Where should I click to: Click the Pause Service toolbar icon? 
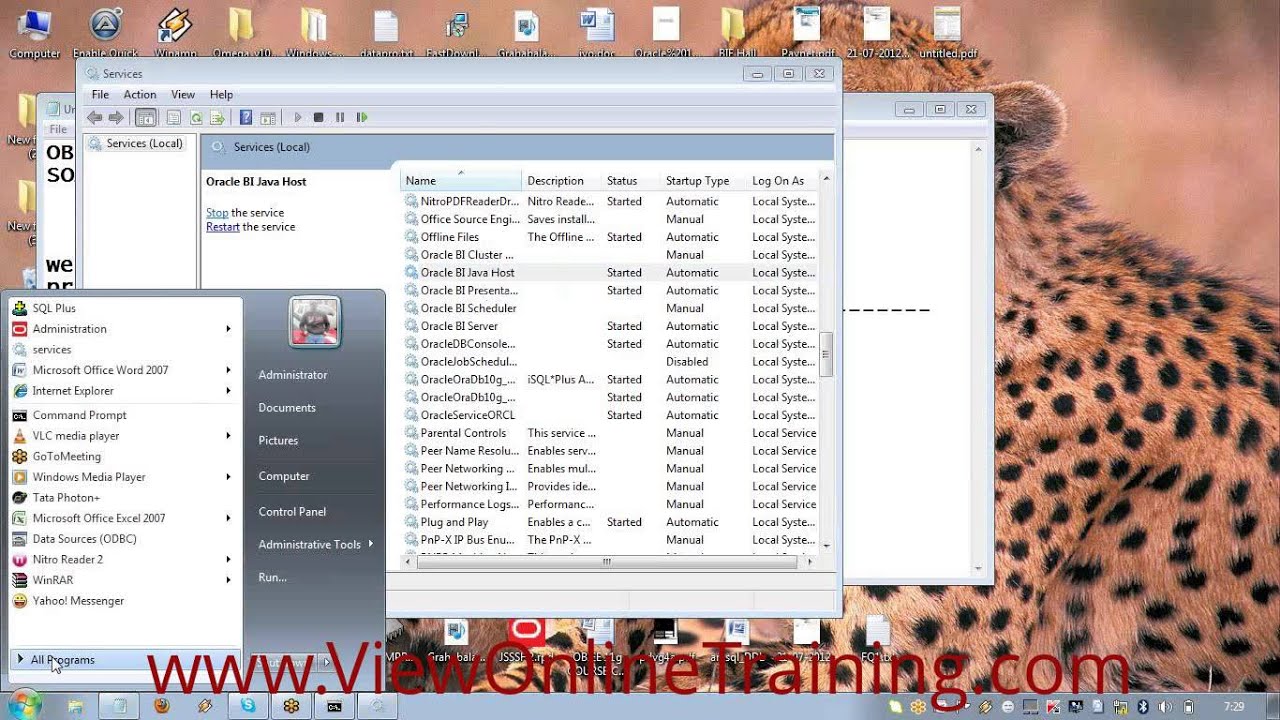[340, 118]
